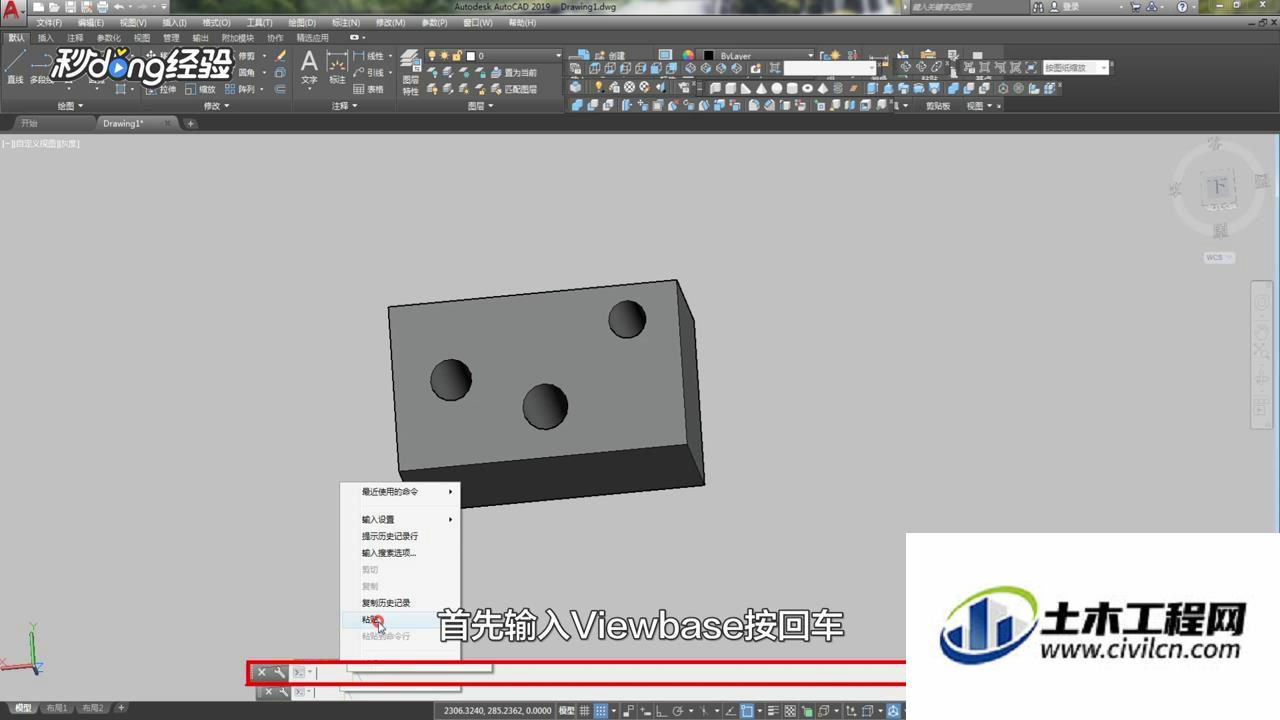
Task: Toggle drawing grid display in status bar
Action: (x=585, y=711)
